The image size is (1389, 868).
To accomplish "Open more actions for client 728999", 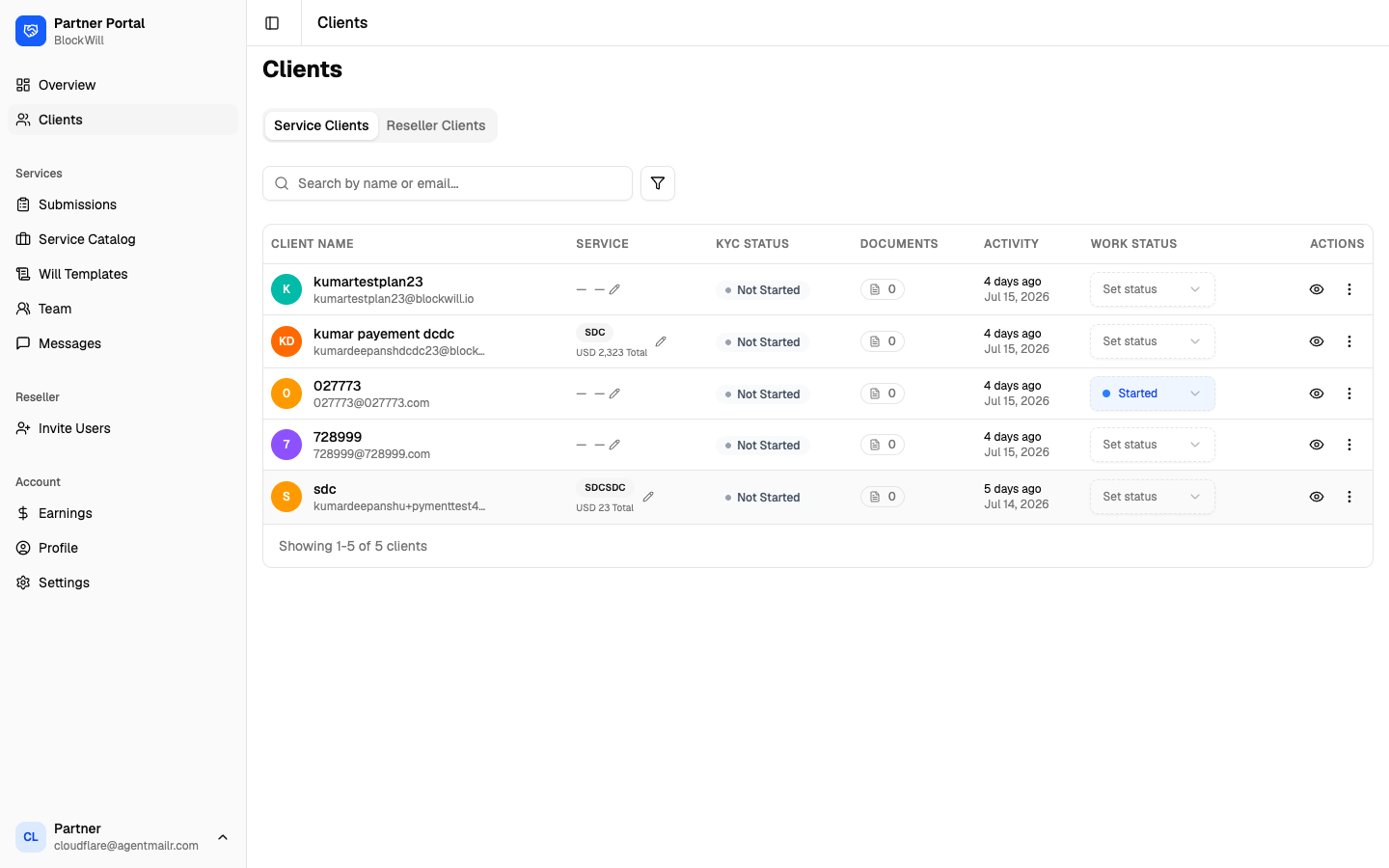I will (1349, 445).
